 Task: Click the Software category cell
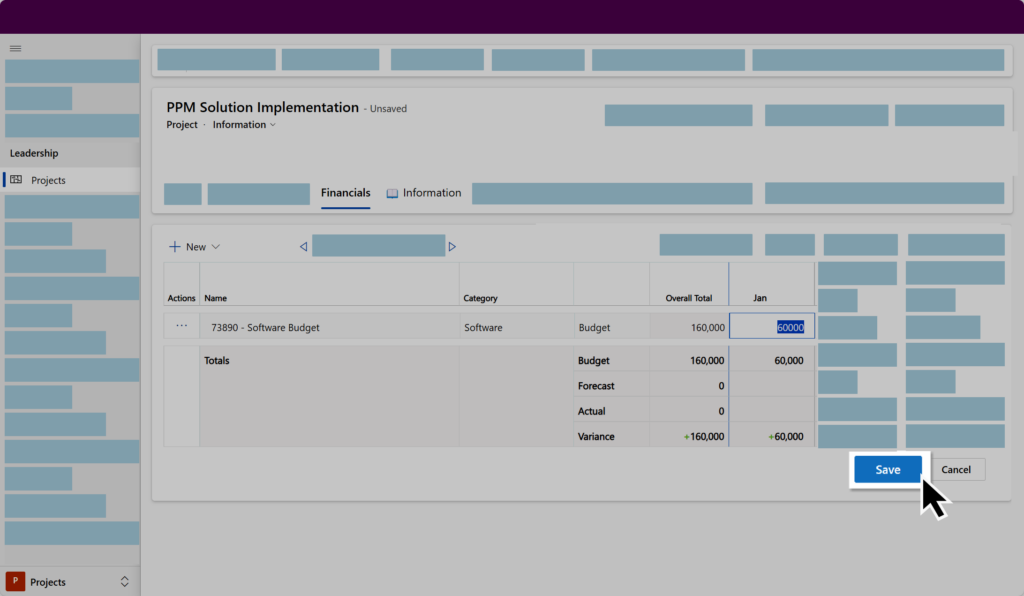coord(516,327)
